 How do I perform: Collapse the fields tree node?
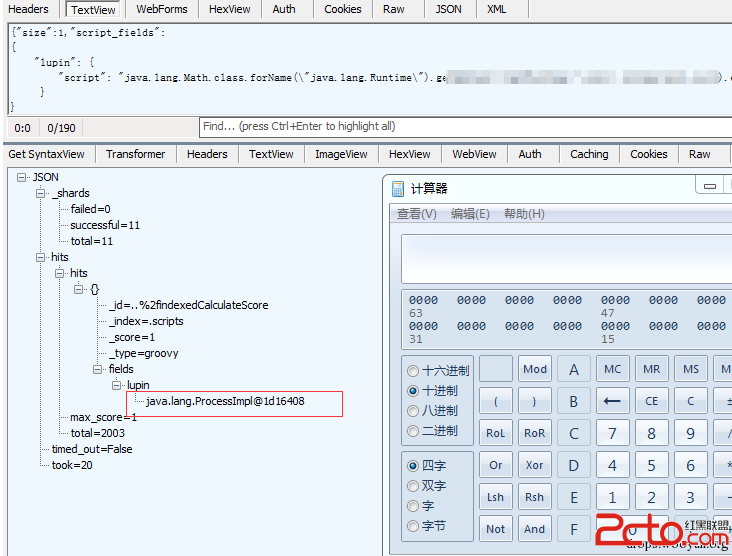[98, 369]
